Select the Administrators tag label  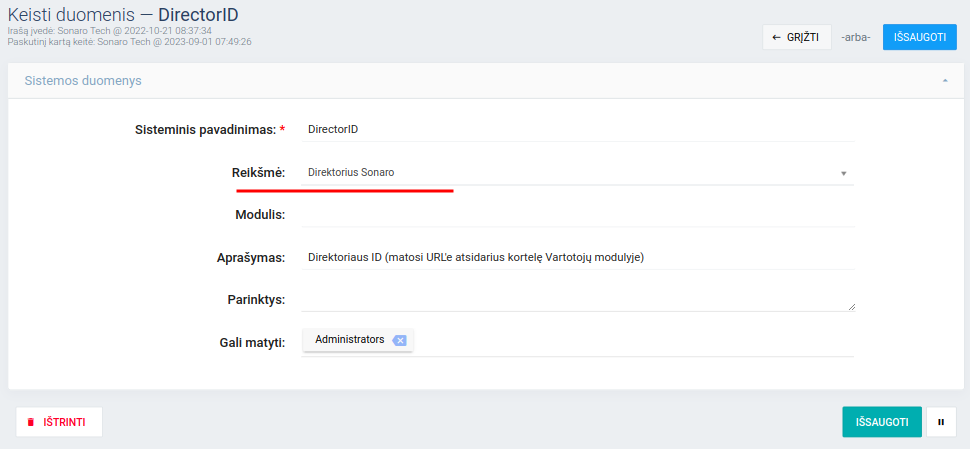pyautogui.click(x=349, y=340)
